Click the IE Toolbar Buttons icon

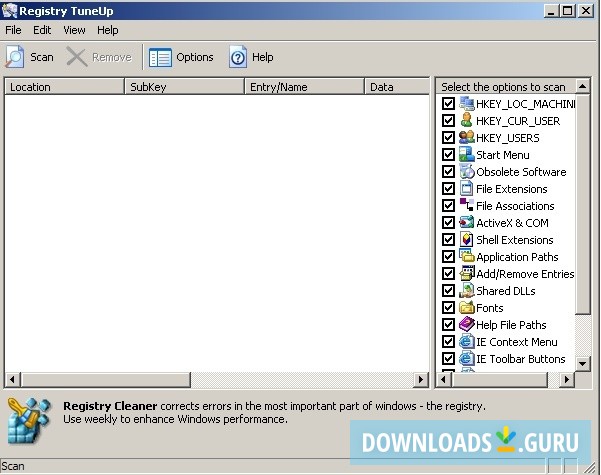coord(466,358)
